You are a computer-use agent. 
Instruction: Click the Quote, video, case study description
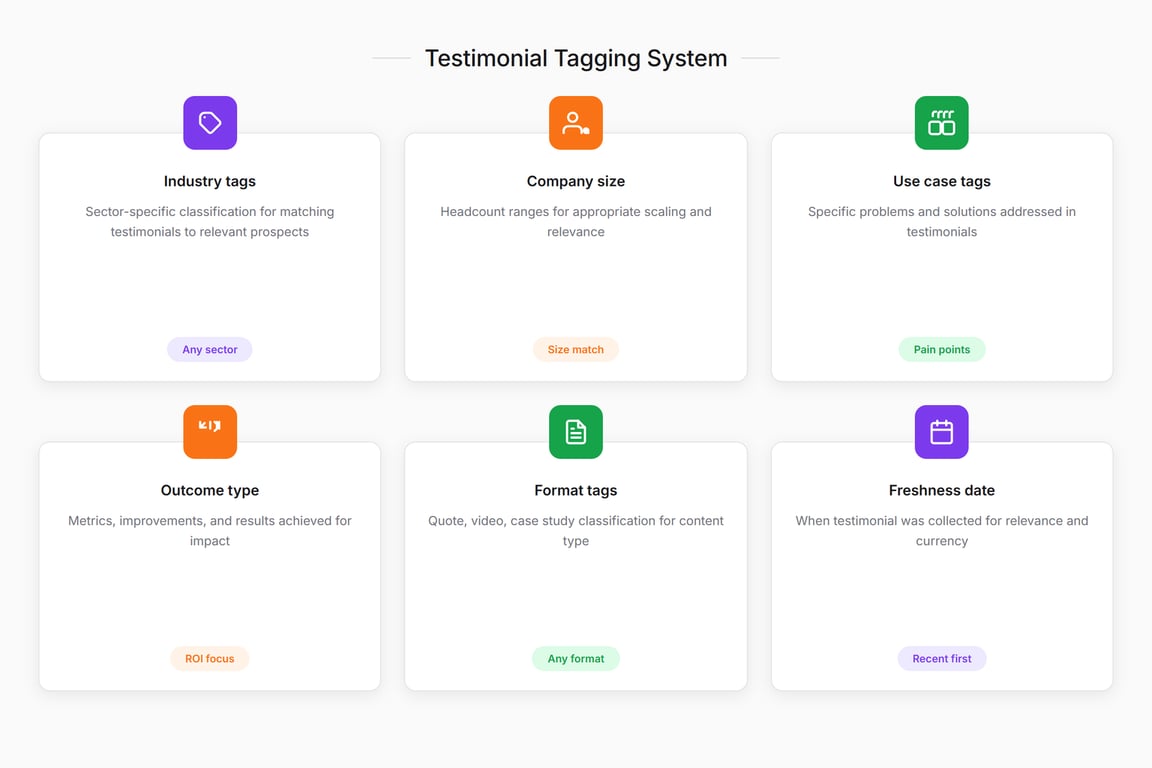tap(575, 531)
